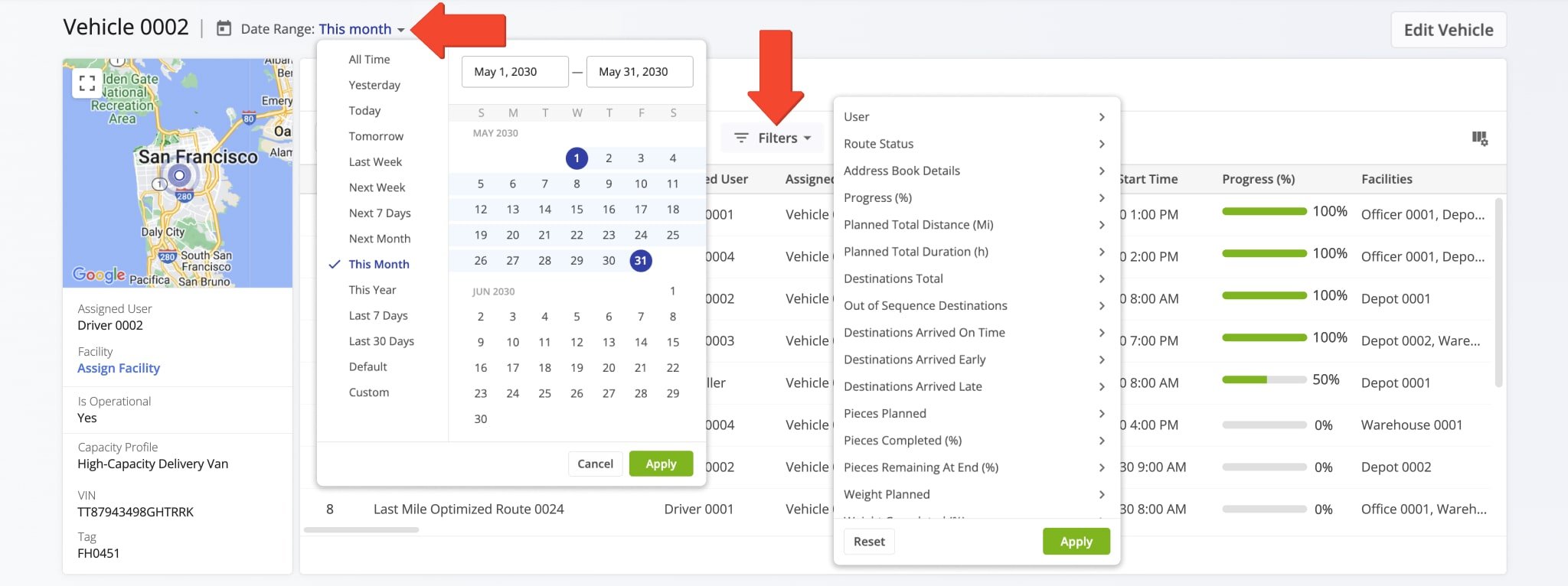Screen dimensions: 1568x586
Task: Open the Filters dropdown
Action: click(x=772, y=138)
